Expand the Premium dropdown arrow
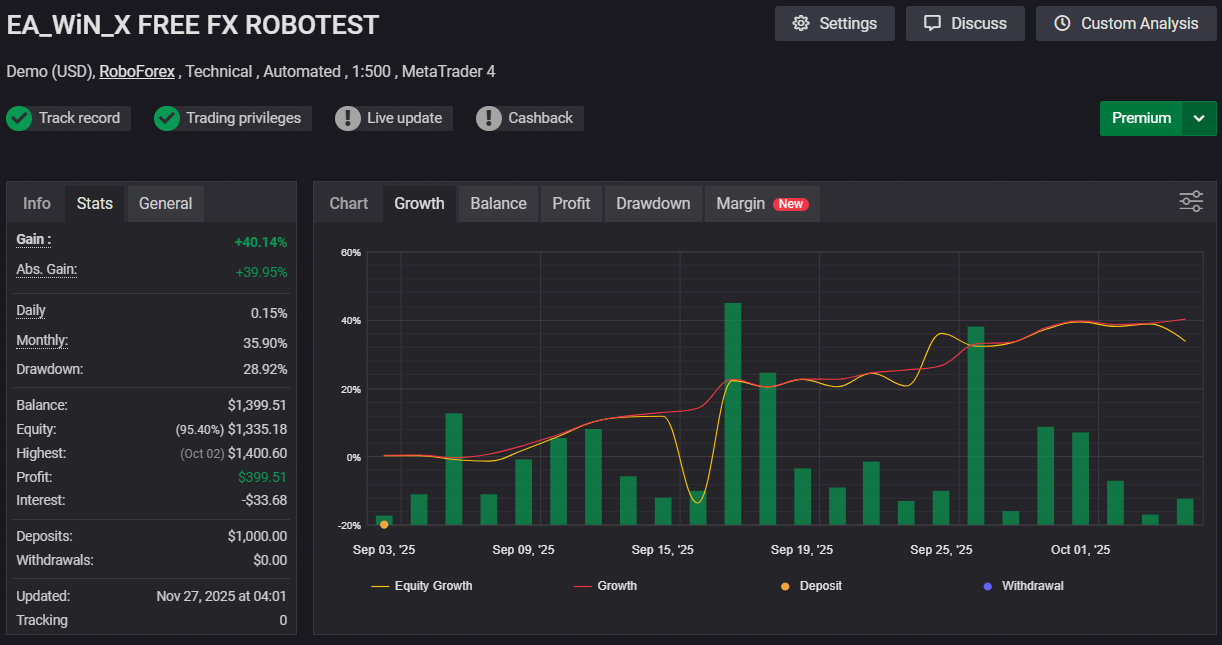This screenshot has width=1222, height=645. (1199, 118)
